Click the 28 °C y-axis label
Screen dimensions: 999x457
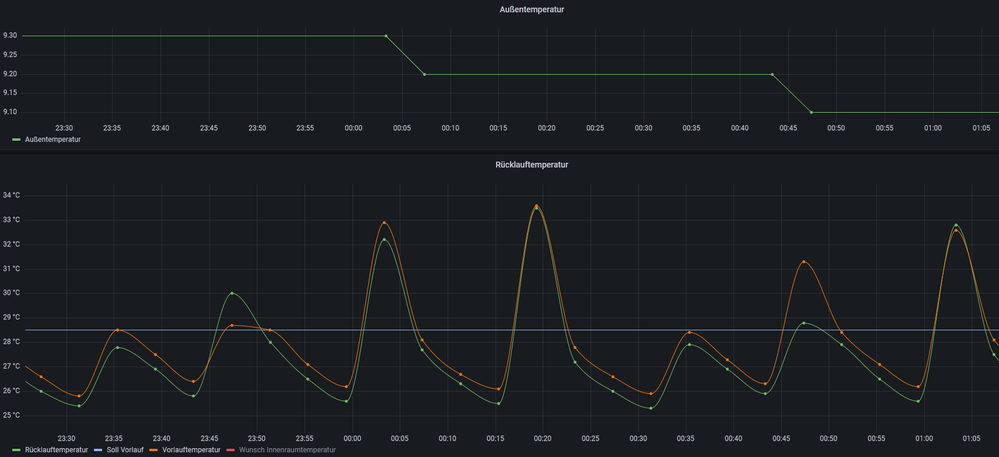11,342
